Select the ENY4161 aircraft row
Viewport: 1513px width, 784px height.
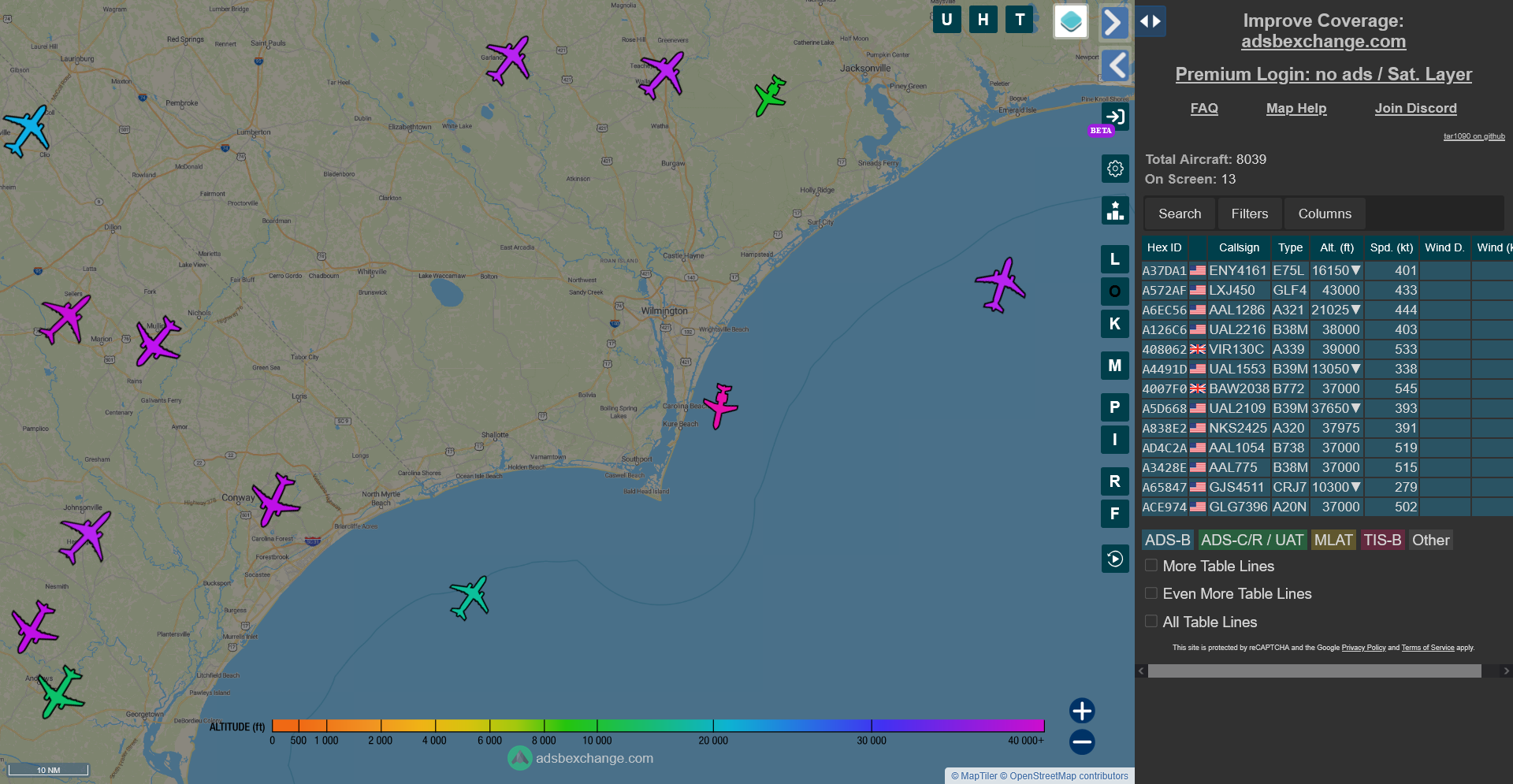(1327, 270)
